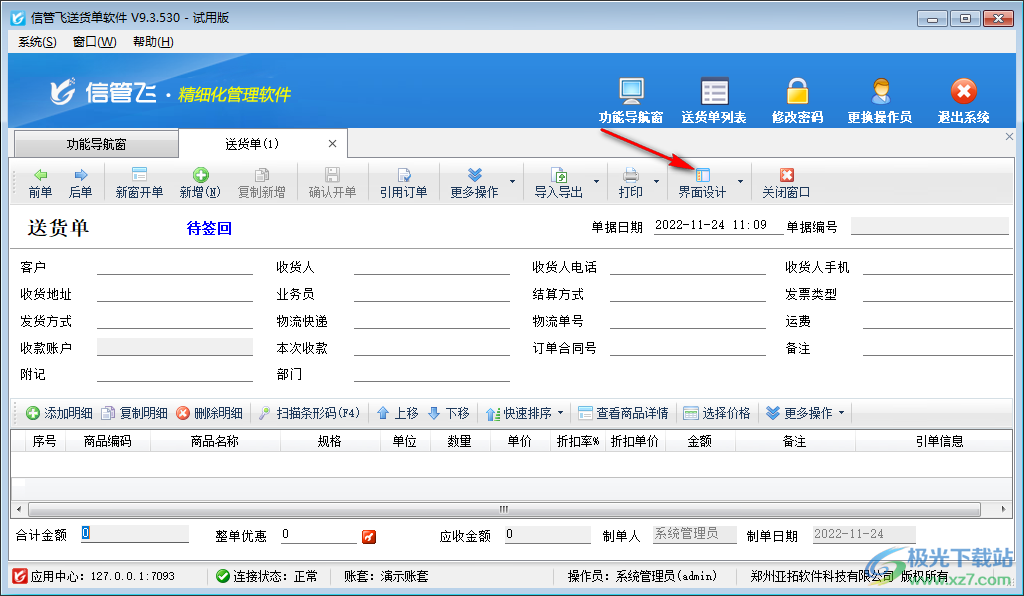Click 扫描条形码(F4) barcode scan

(x=309, y=413)
